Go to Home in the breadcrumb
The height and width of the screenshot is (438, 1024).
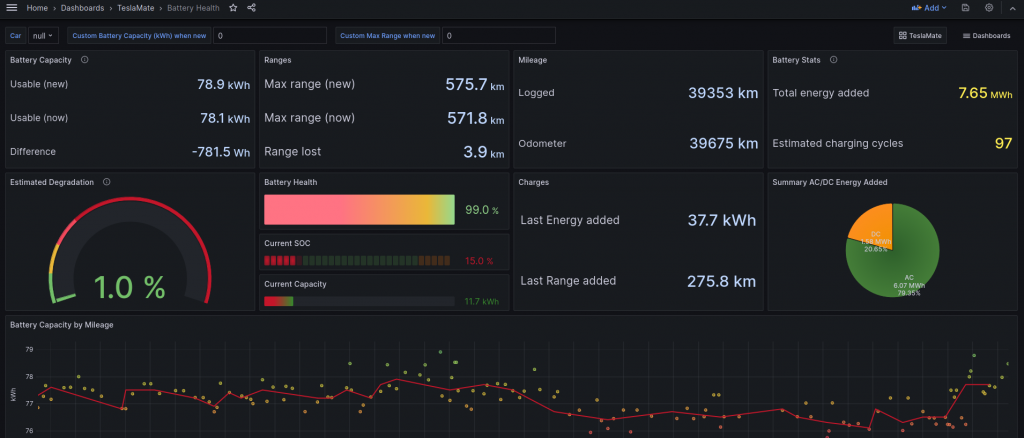point(37,8)
